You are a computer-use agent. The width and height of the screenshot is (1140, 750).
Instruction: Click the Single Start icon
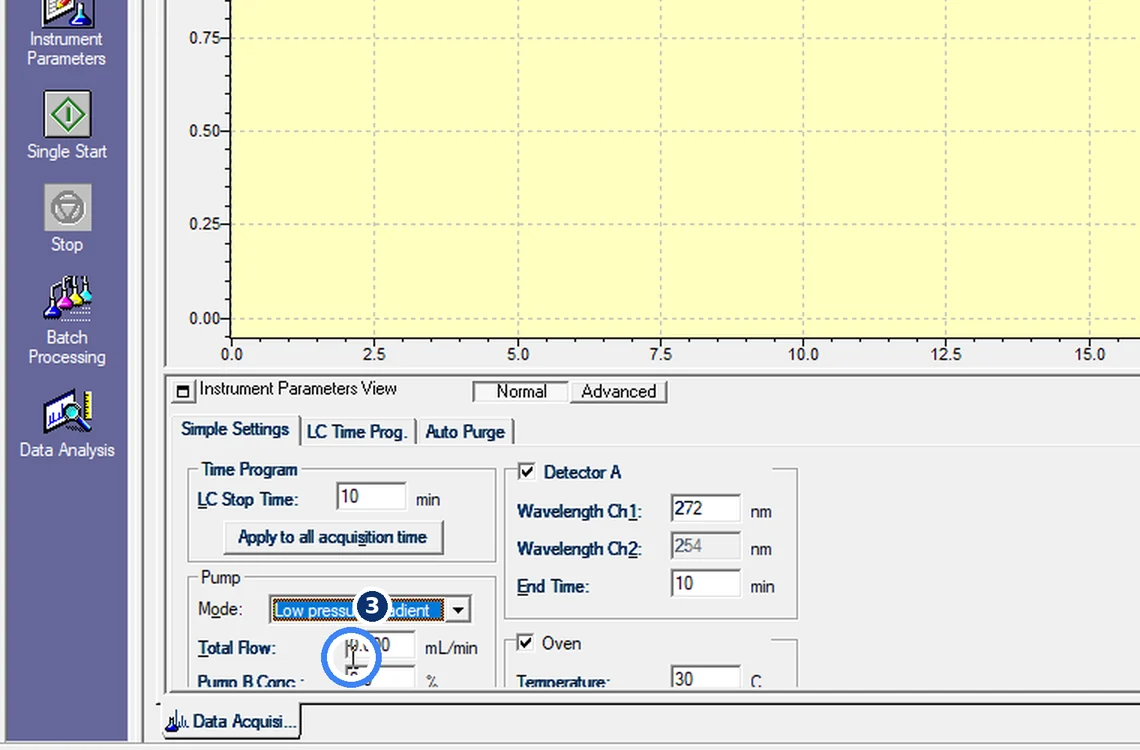(x=68, y=114)
